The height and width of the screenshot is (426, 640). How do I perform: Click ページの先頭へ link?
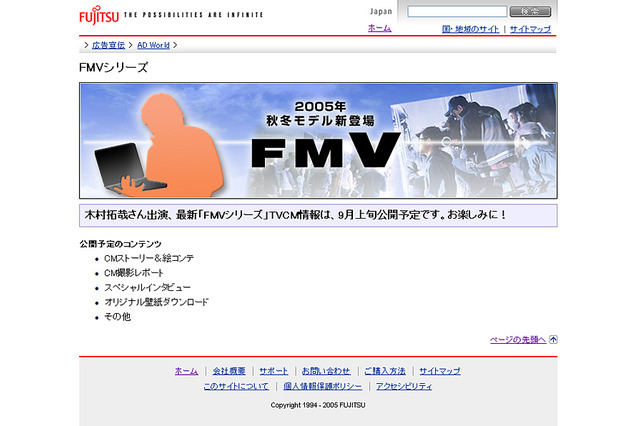pos(518,339)
